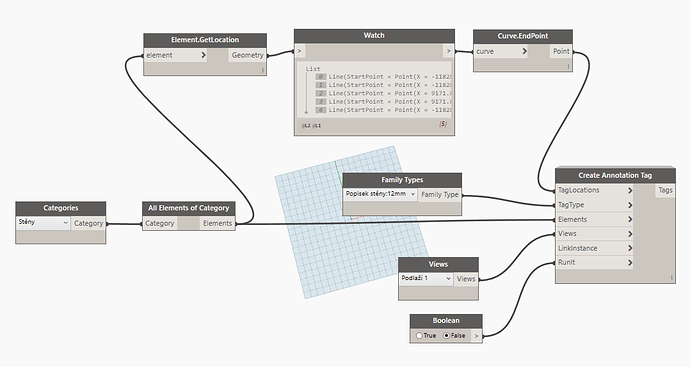Open the Categories dropdown showing Stěny
This screenshot has height=367, width=690.
coord(43,223)
